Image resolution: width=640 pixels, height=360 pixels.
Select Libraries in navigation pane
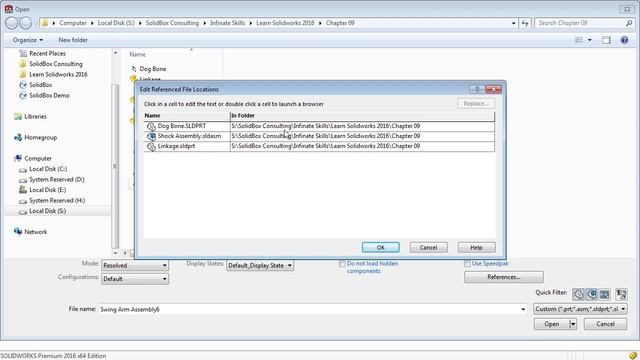(x=35, y=117)
